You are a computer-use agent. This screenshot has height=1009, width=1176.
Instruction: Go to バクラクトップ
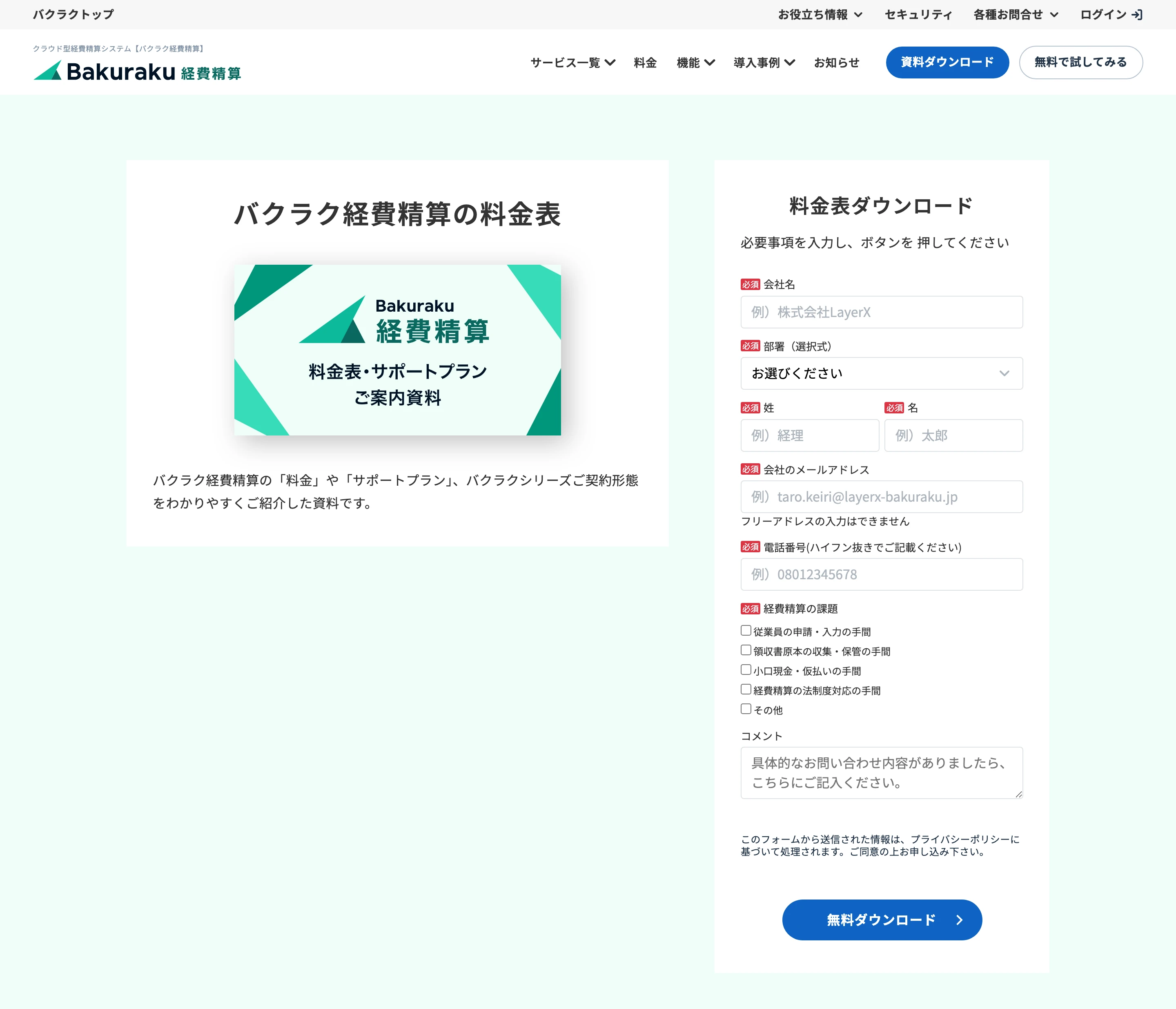tap(73, 15)
